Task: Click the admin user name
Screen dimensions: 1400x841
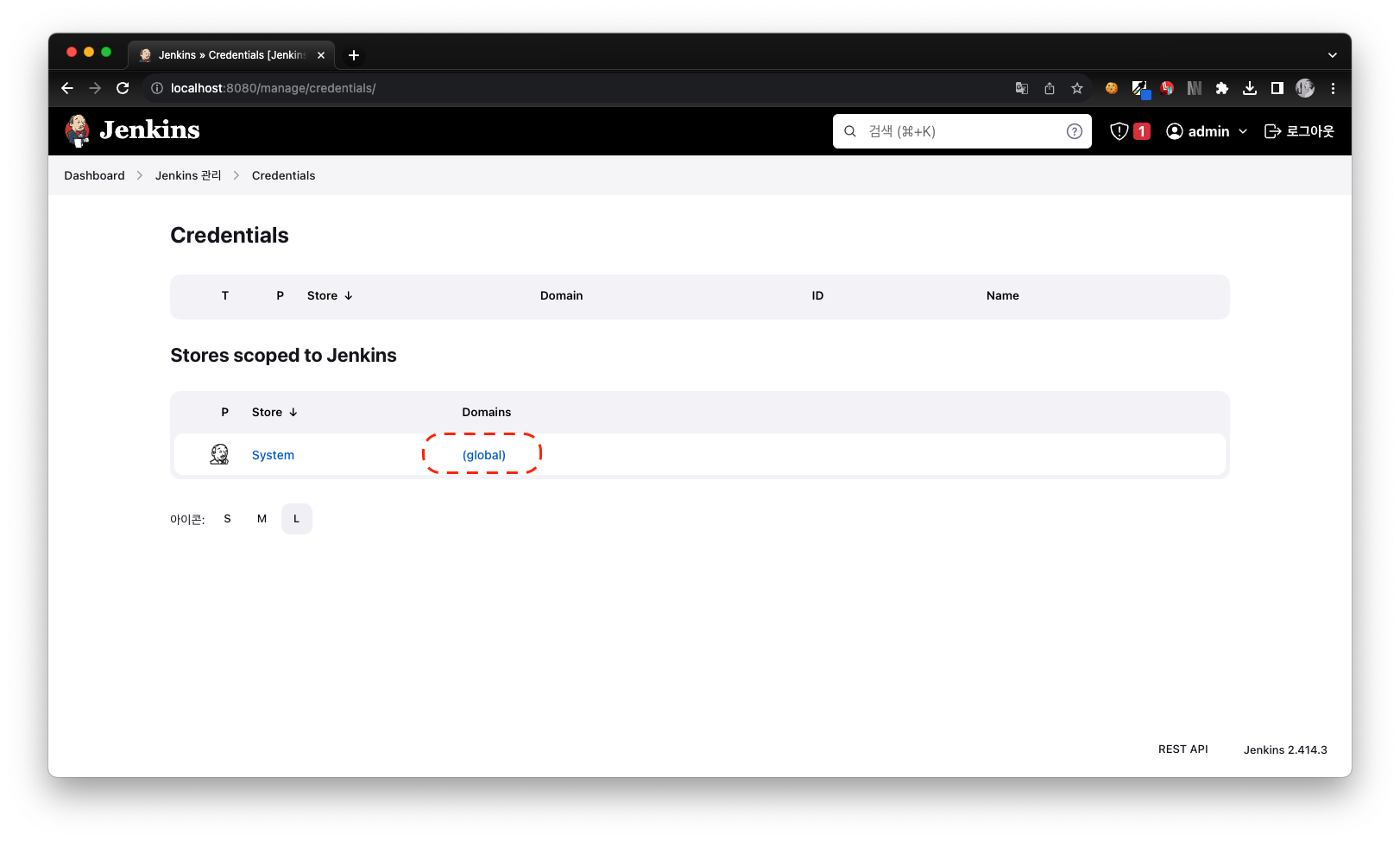Action: coord(1208,131)
